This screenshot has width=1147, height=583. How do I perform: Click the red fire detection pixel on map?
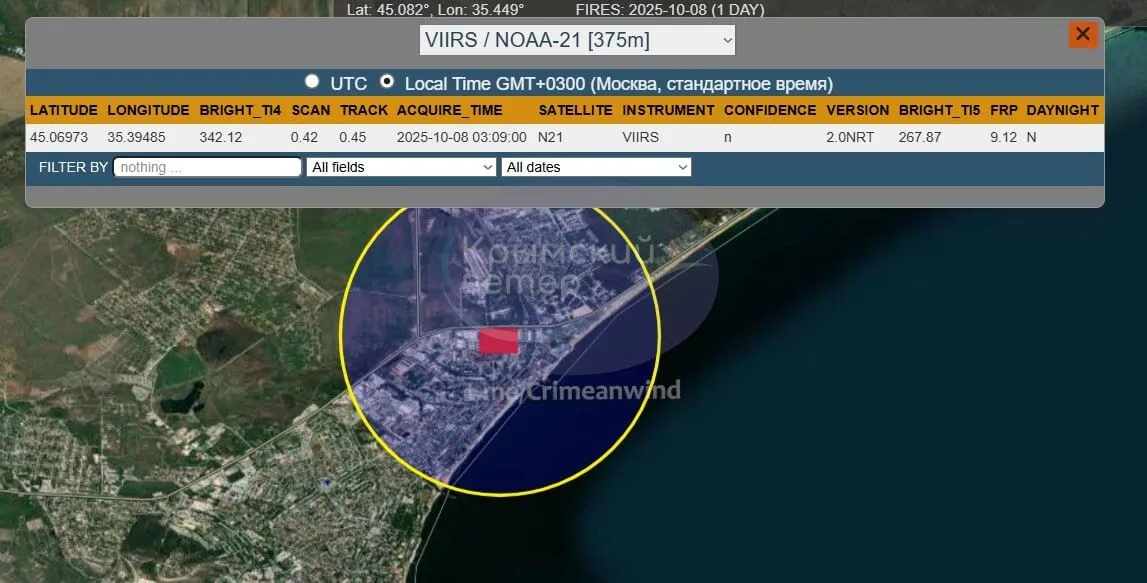498,341
